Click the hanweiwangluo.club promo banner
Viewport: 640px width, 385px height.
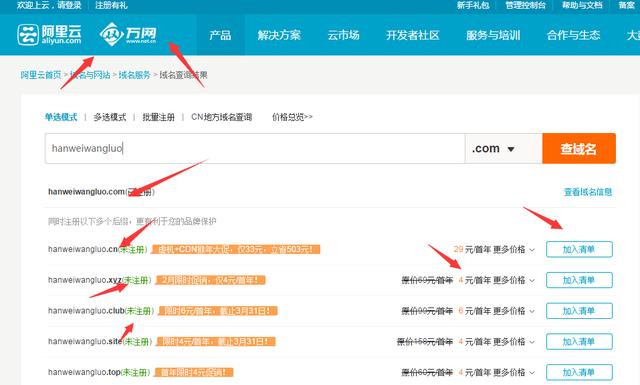218,311
